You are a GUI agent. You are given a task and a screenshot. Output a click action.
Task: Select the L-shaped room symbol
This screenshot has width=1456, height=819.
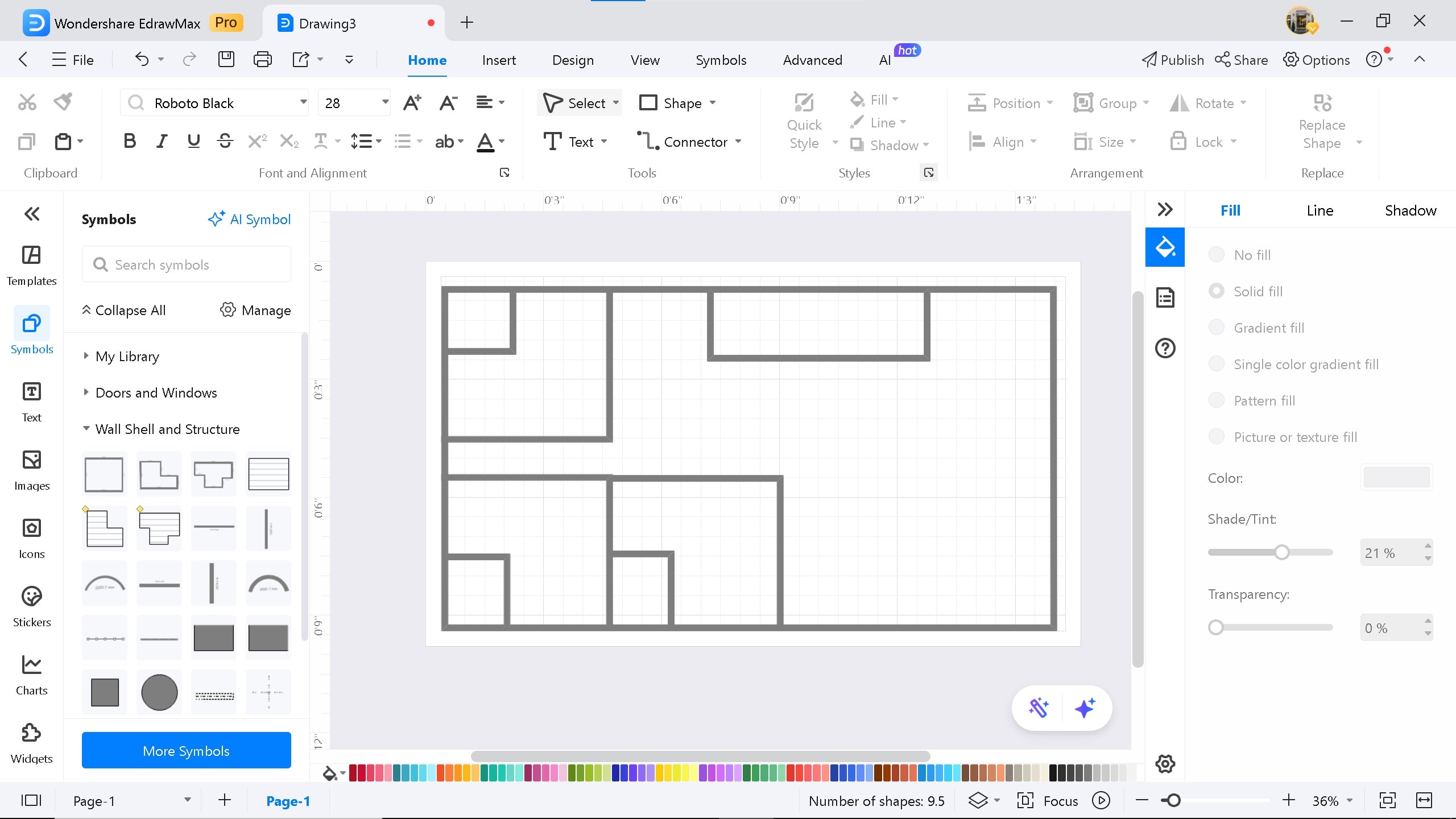pyautogui.click(x=159, y=474)
